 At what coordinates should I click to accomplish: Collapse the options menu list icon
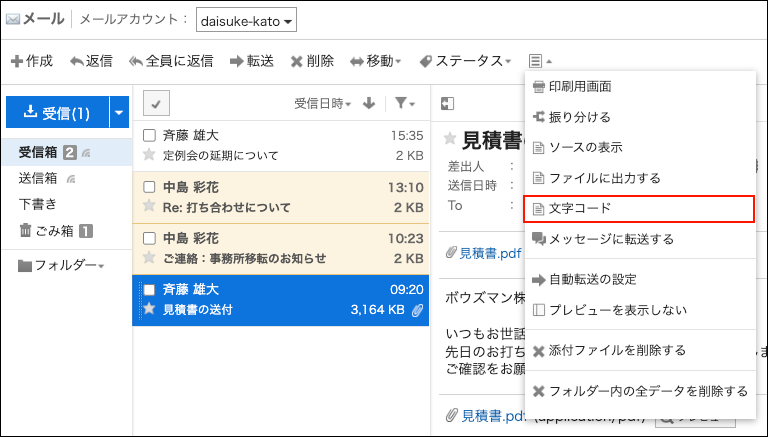(x=540, y=61)
